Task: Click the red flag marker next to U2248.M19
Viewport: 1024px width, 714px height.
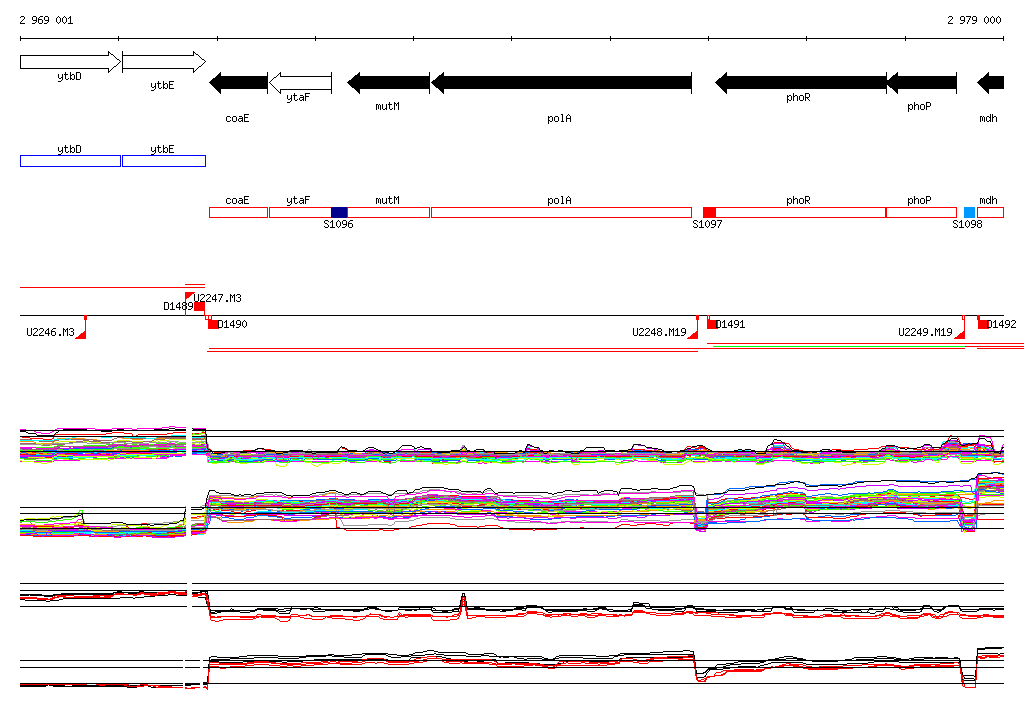Action: (693, 333)
